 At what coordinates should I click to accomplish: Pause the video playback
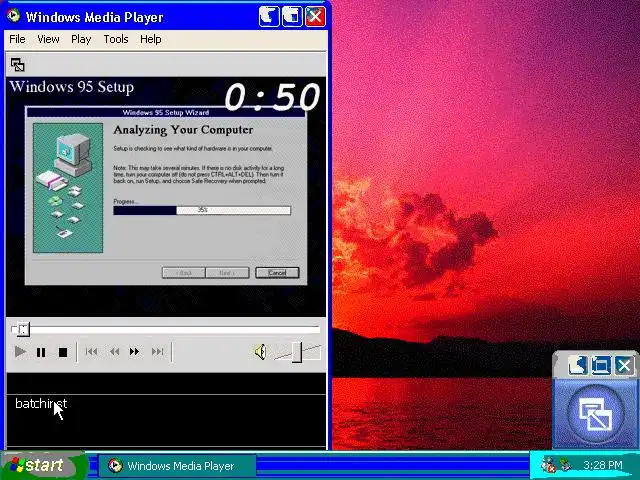[x=41, y=352]
